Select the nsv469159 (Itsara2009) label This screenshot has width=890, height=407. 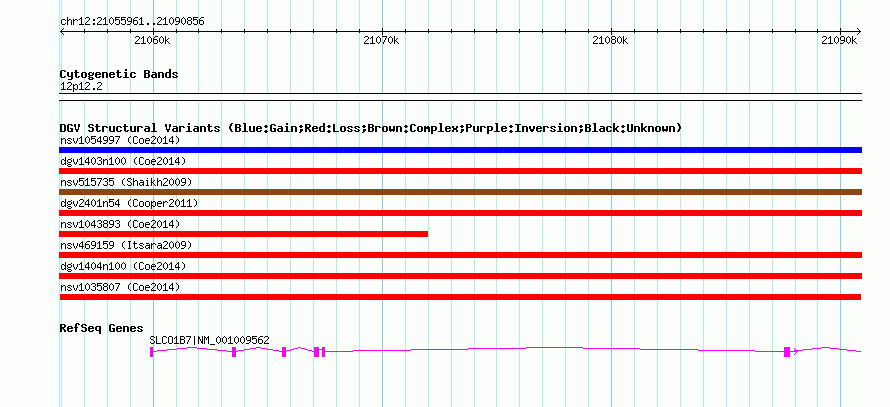125,245
